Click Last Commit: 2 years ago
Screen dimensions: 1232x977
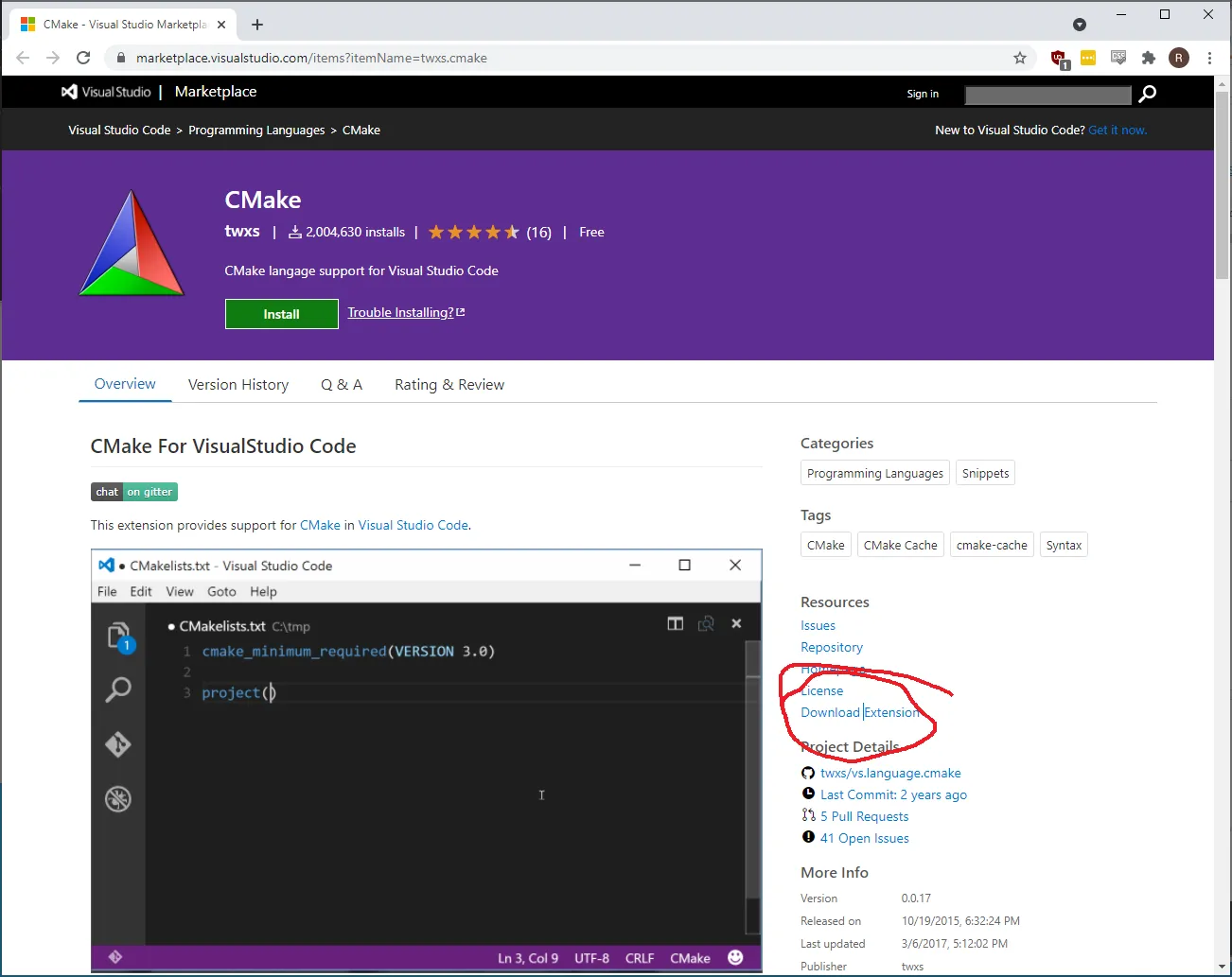(x=893, y=795)
